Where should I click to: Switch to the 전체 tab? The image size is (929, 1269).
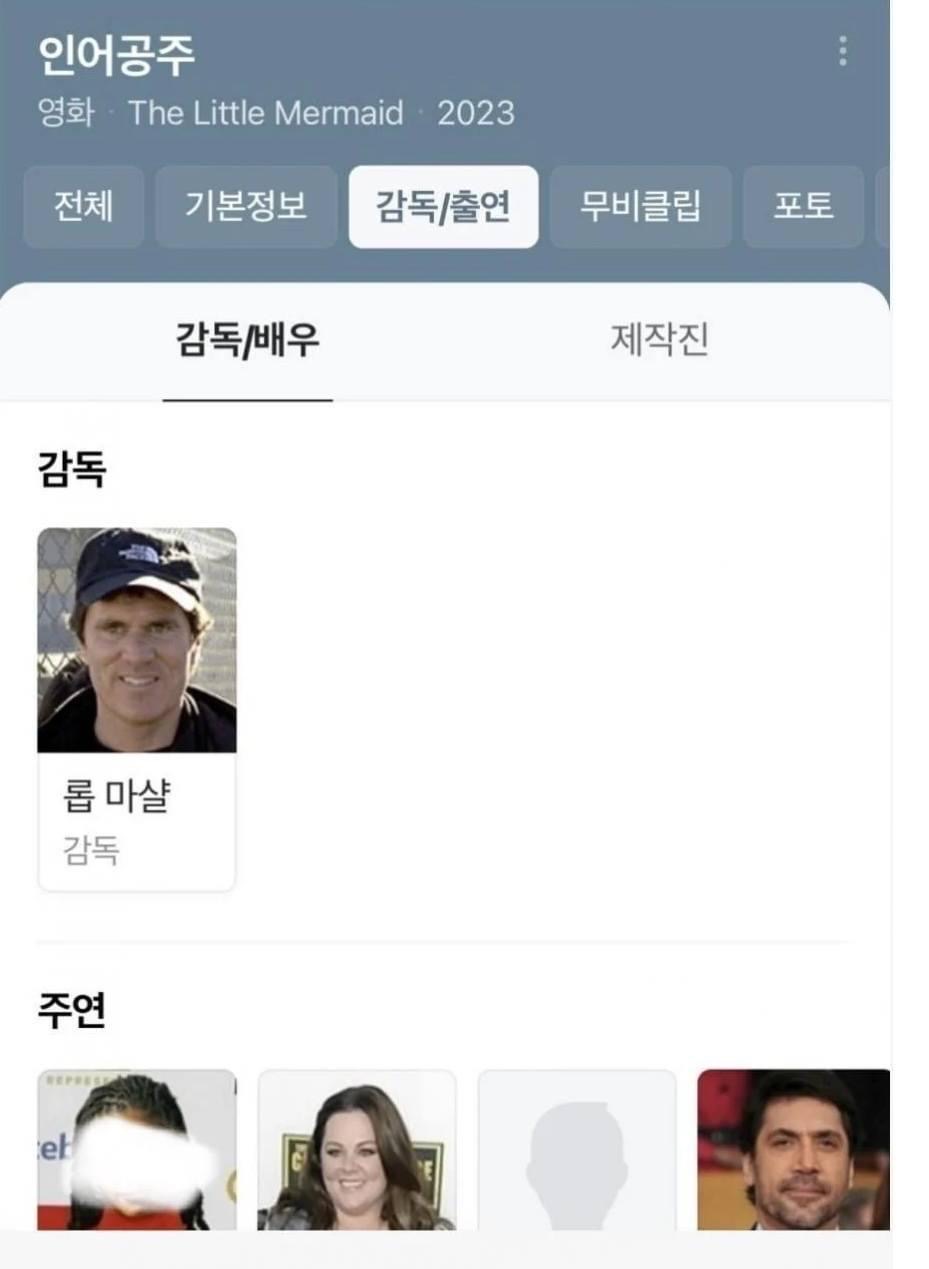tap(83, 207)
